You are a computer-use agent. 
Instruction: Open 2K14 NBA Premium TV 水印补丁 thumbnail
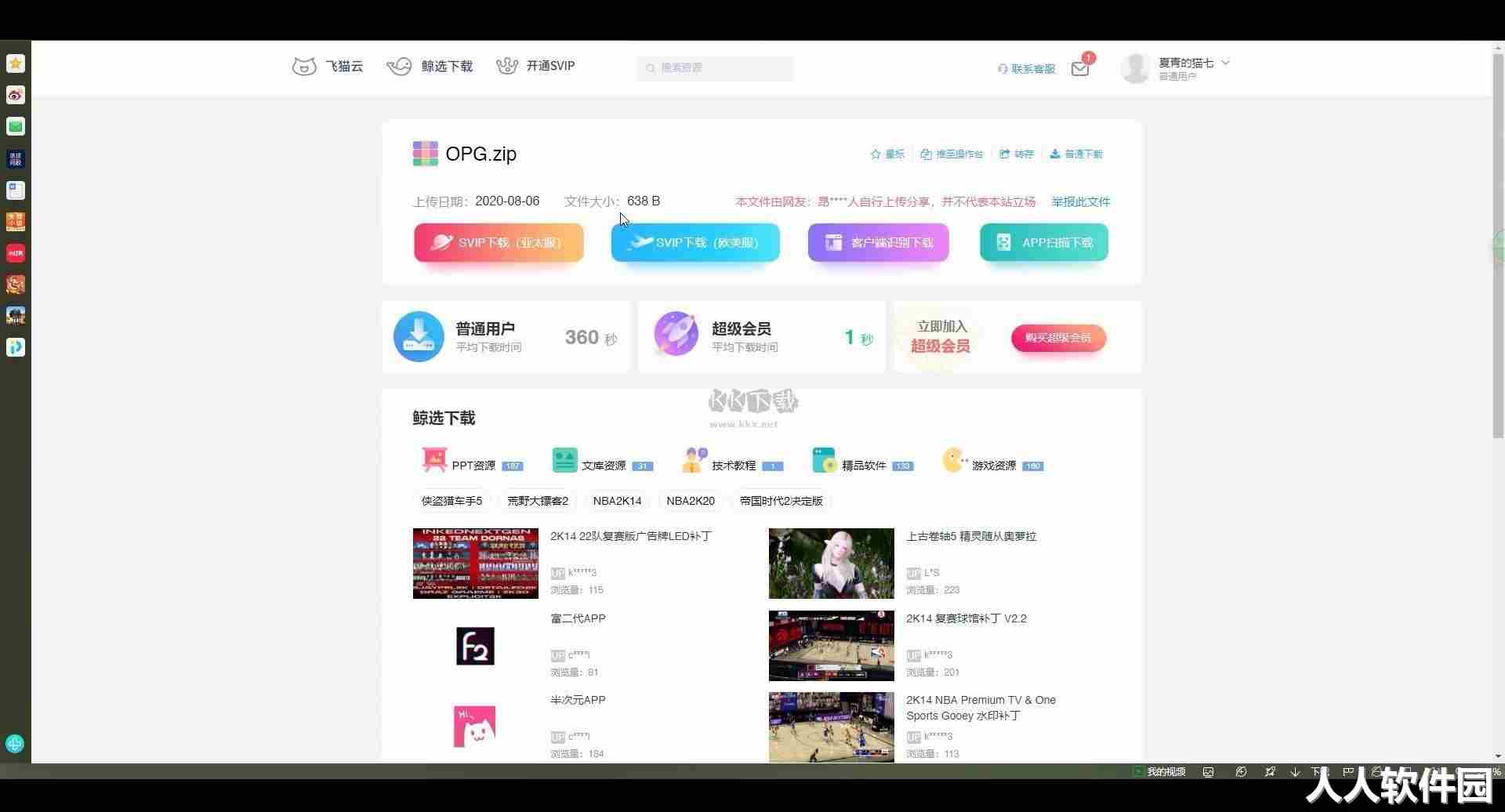(832, 727)
